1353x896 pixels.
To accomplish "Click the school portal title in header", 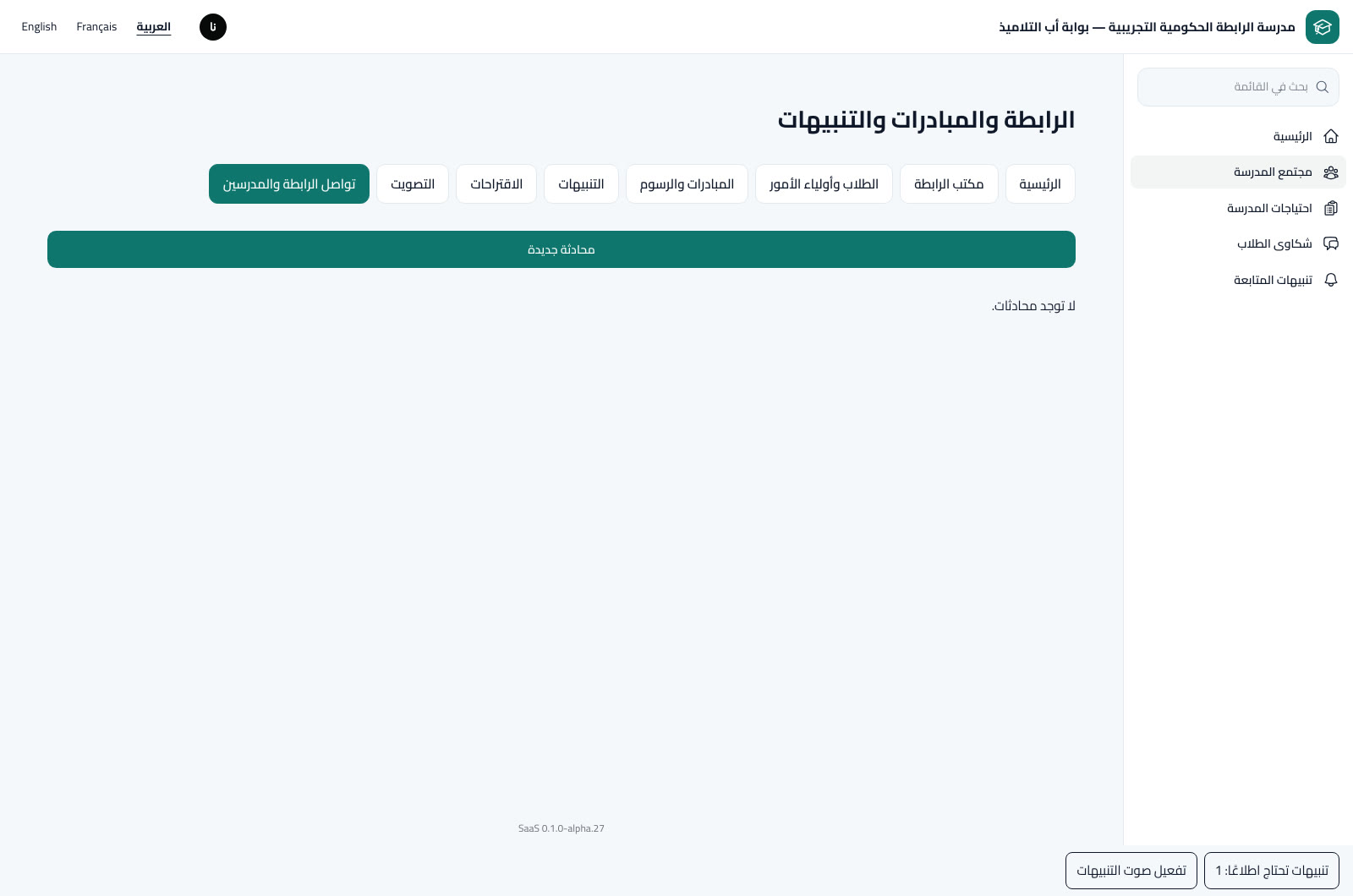I will (1147, 27).
